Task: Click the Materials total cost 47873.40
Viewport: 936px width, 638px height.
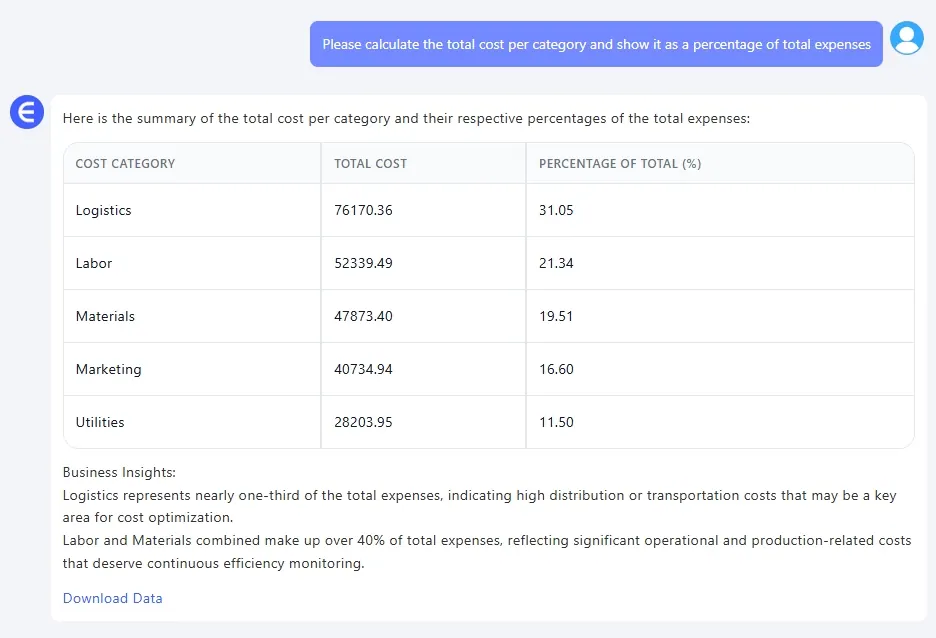Action: (x=363, y=316)
